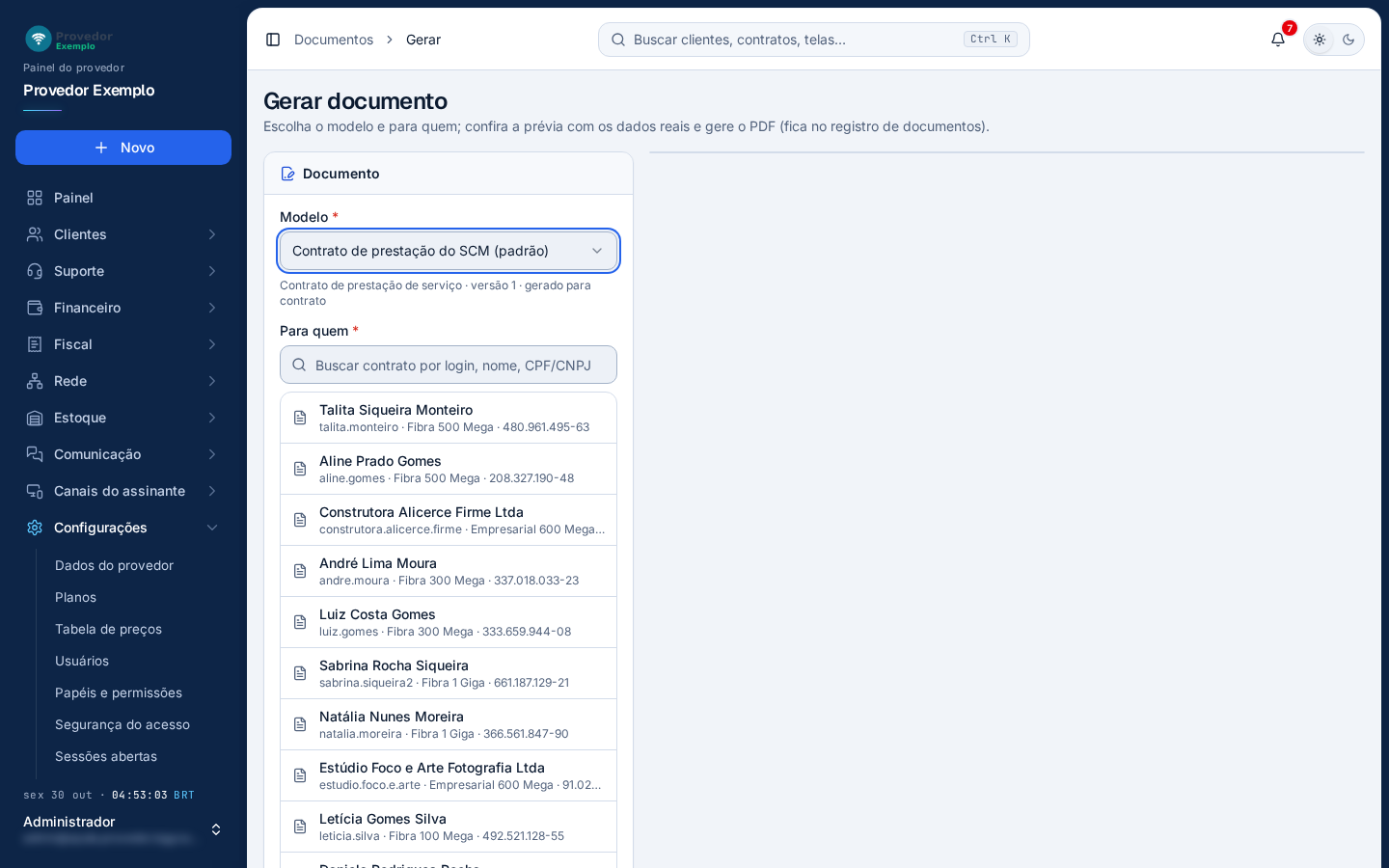Open Sessões abertas page

point(106,756)
